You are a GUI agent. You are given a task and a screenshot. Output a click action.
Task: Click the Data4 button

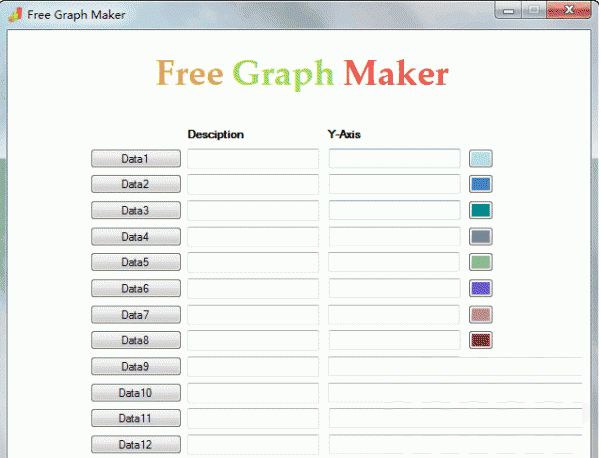click(136, 237)
